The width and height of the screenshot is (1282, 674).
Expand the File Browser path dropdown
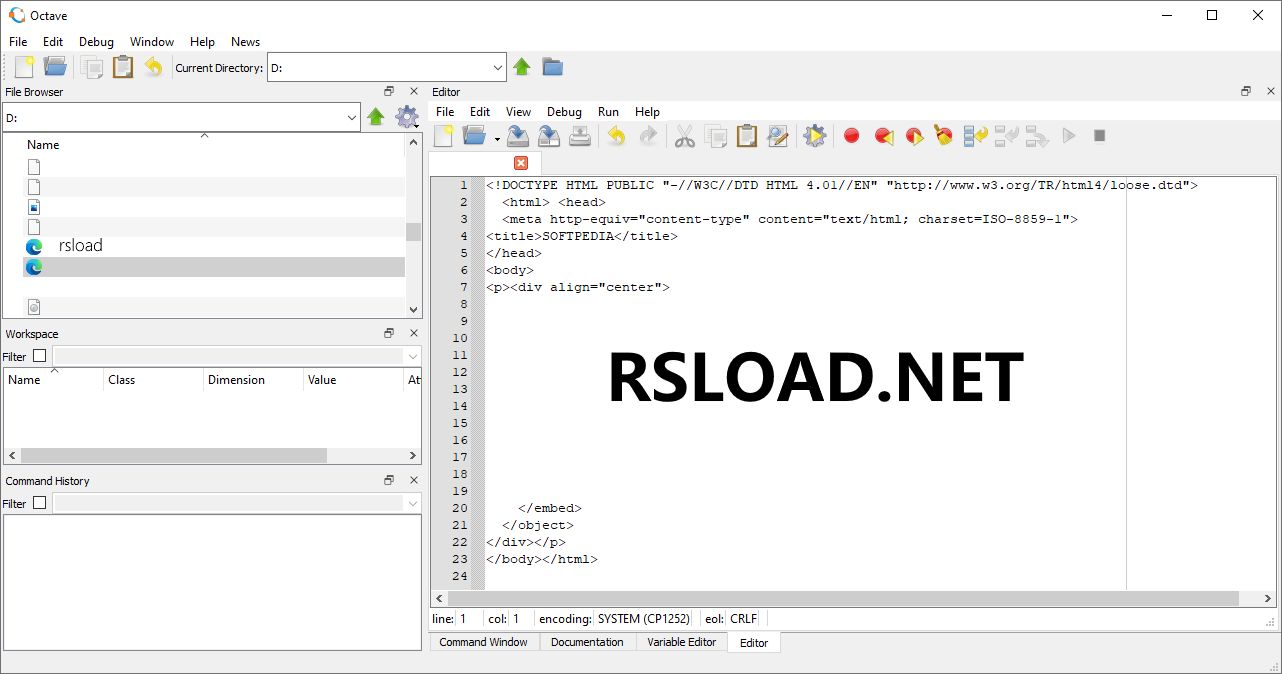click(352, 118)
